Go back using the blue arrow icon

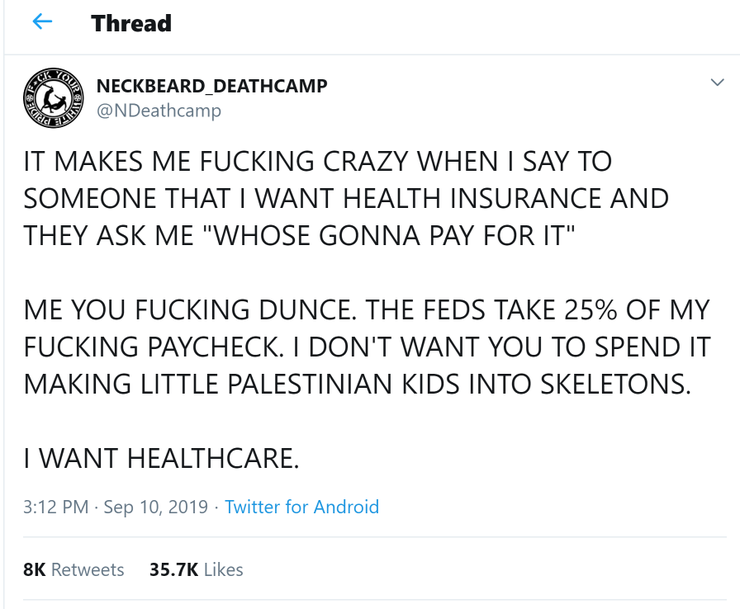[42, 21]
